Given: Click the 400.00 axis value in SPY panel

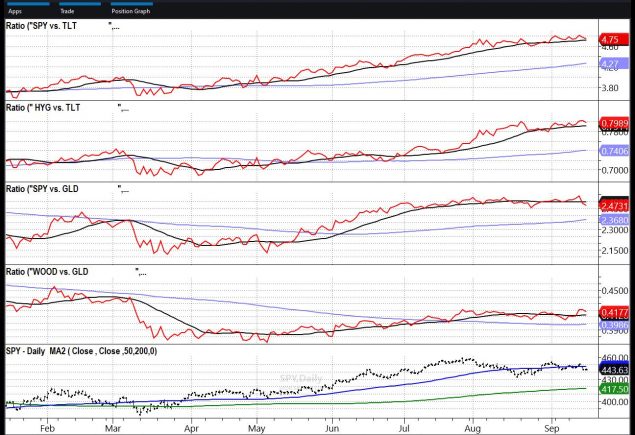Looking at the screenshot, I should 615,402.
